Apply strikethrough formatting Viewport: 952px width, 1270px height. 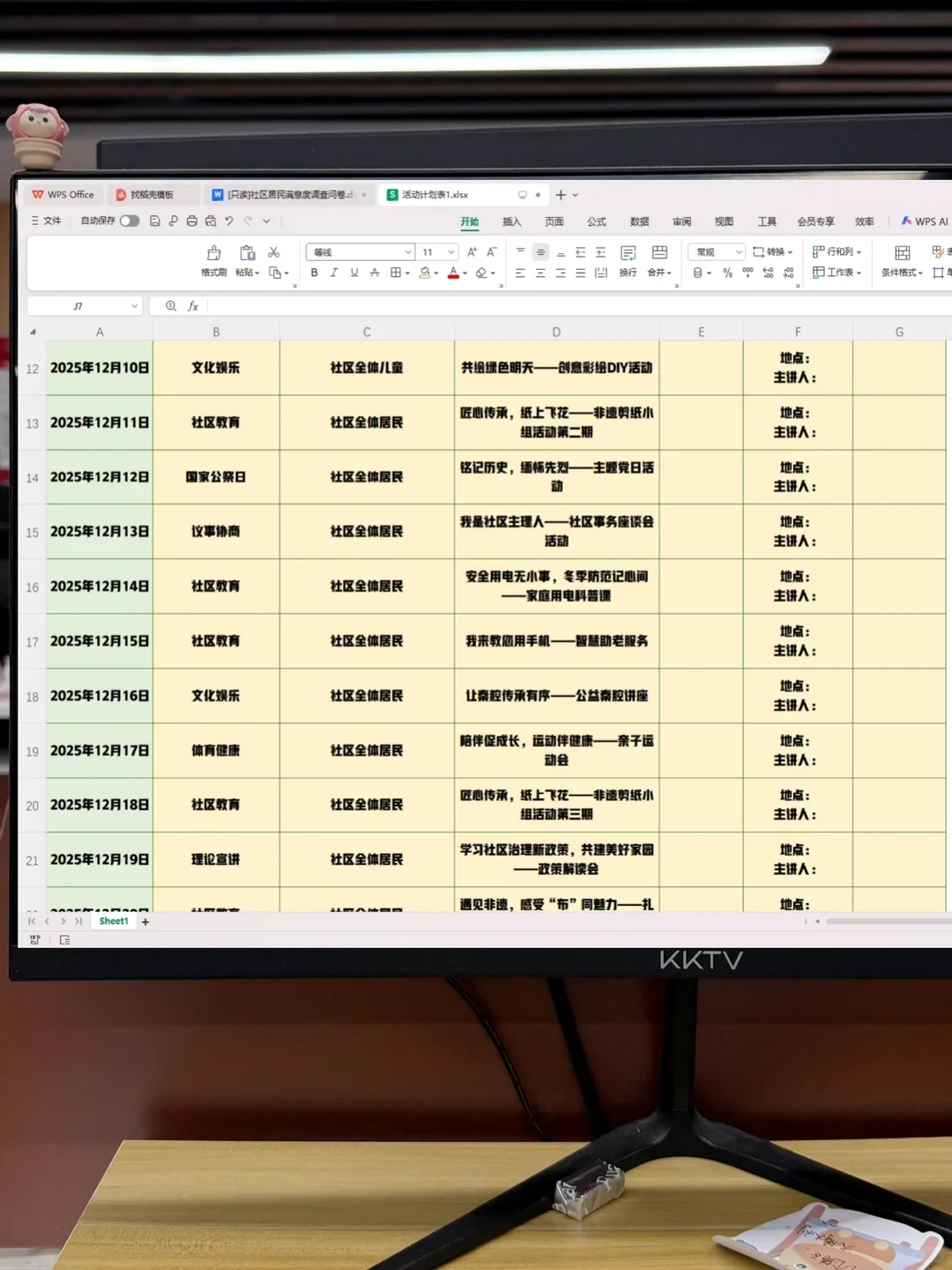click(x=375, y=273)
